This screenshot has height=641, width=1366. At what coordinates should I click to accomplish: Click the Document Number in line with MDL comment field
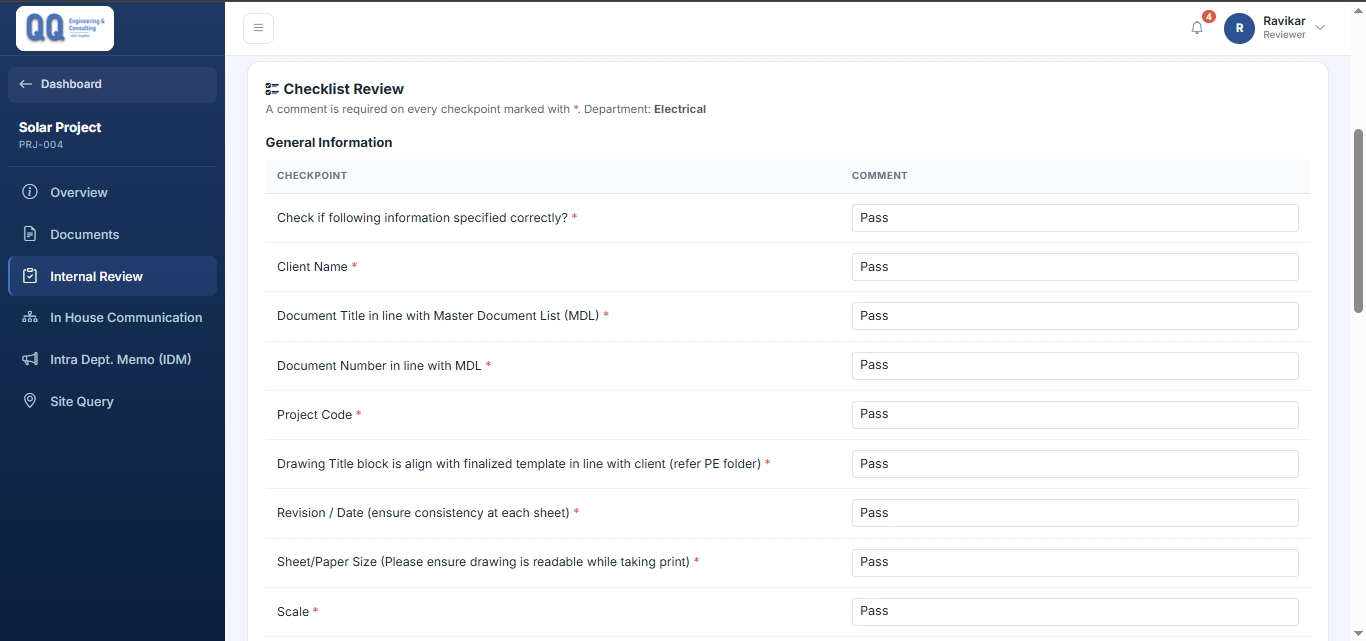(1075, 365)
